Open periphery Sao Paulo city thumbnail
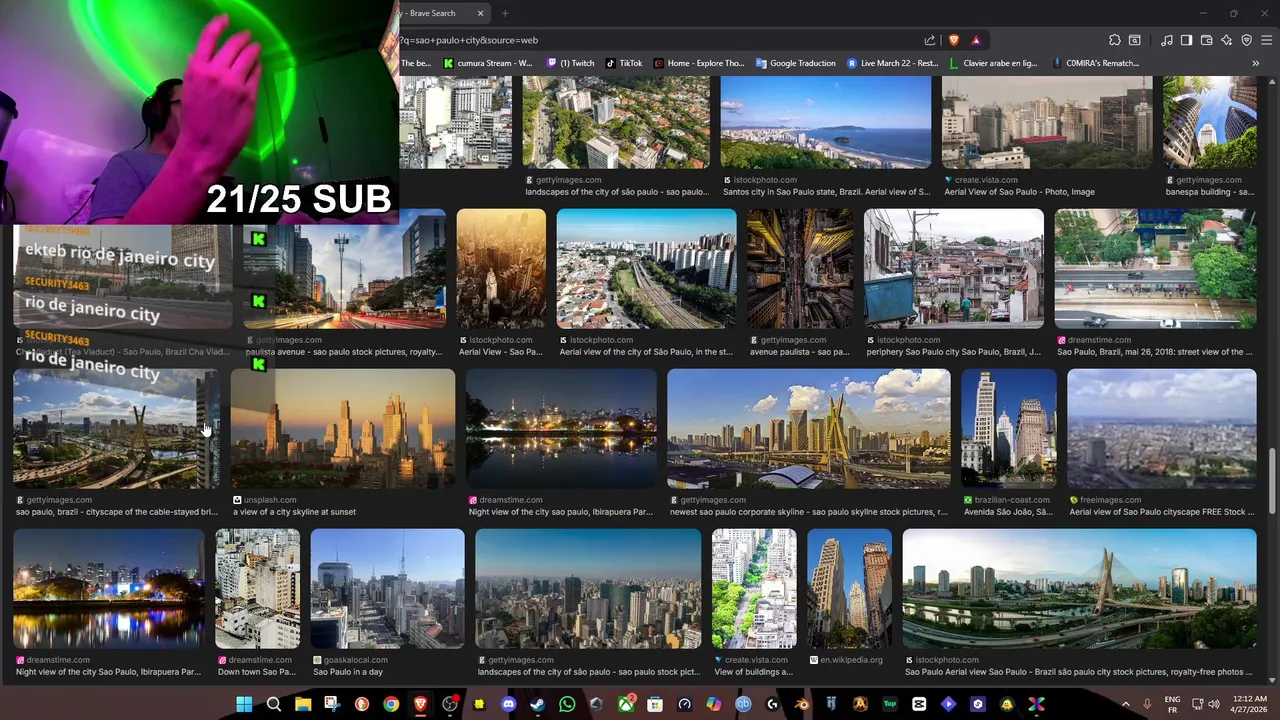The height and width of the screenshot is (720, 1280). (953, 268)
